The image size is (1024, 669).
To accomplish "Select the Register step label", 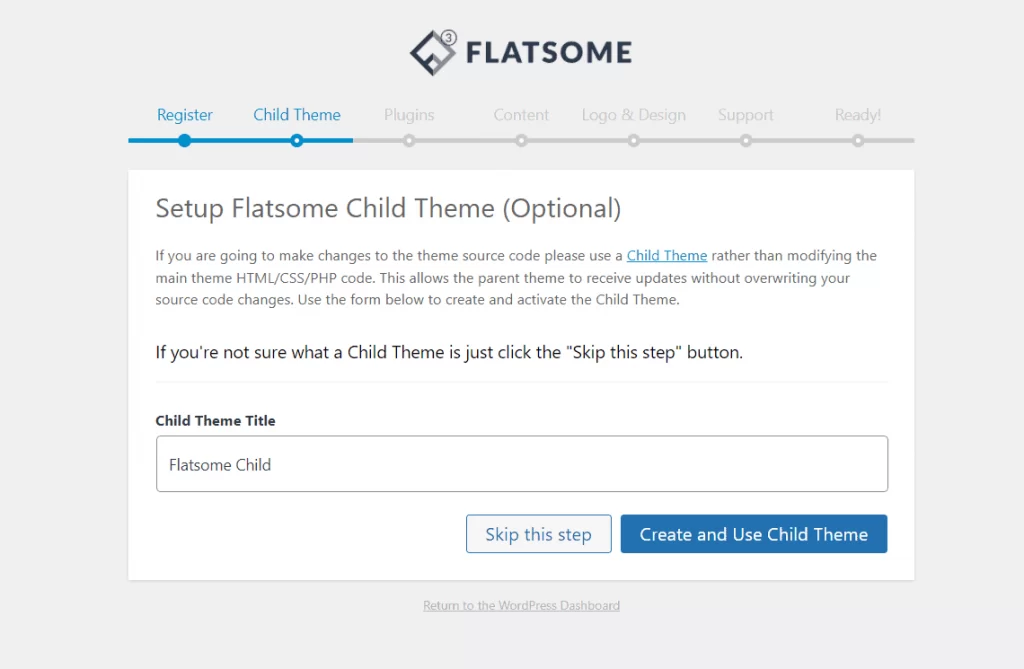I will click(x=184, y=115).
